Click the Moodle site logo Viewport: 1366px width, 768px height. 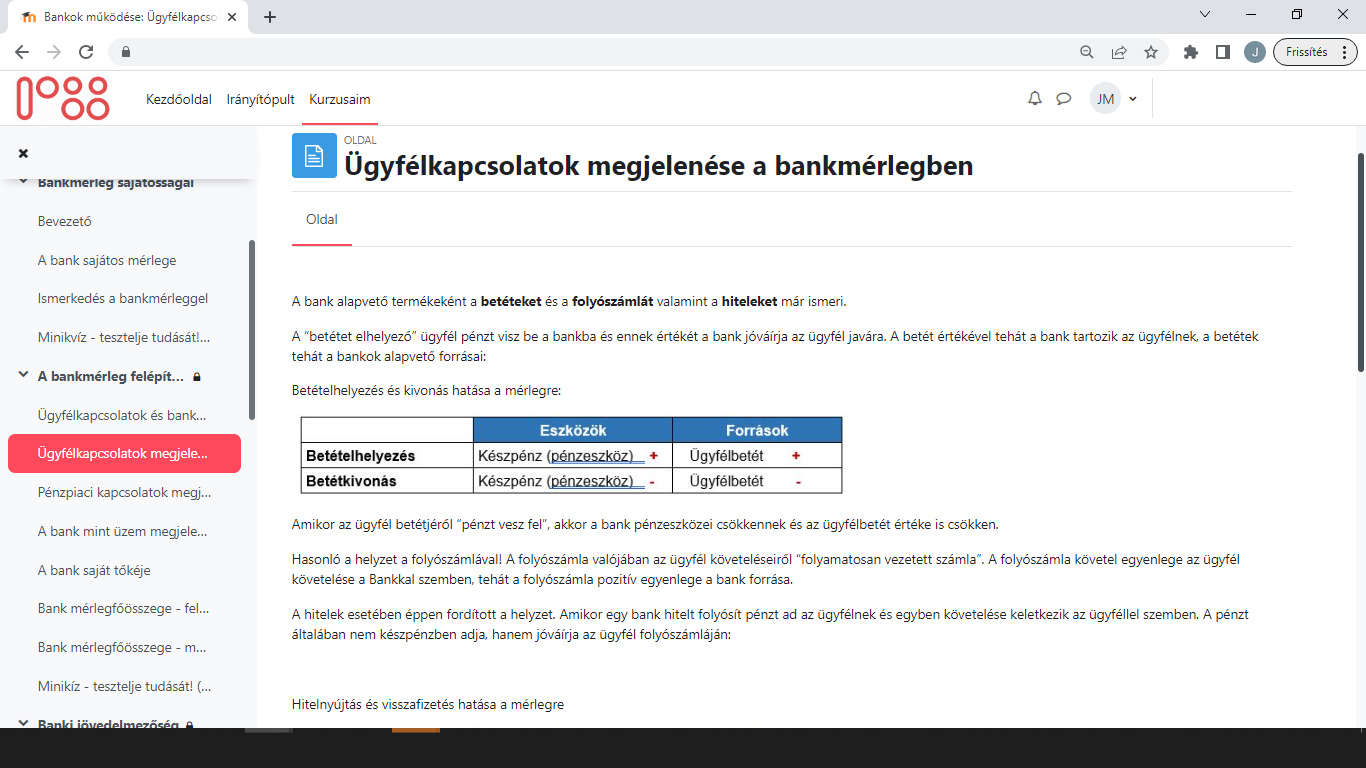[x=62, y=98]
